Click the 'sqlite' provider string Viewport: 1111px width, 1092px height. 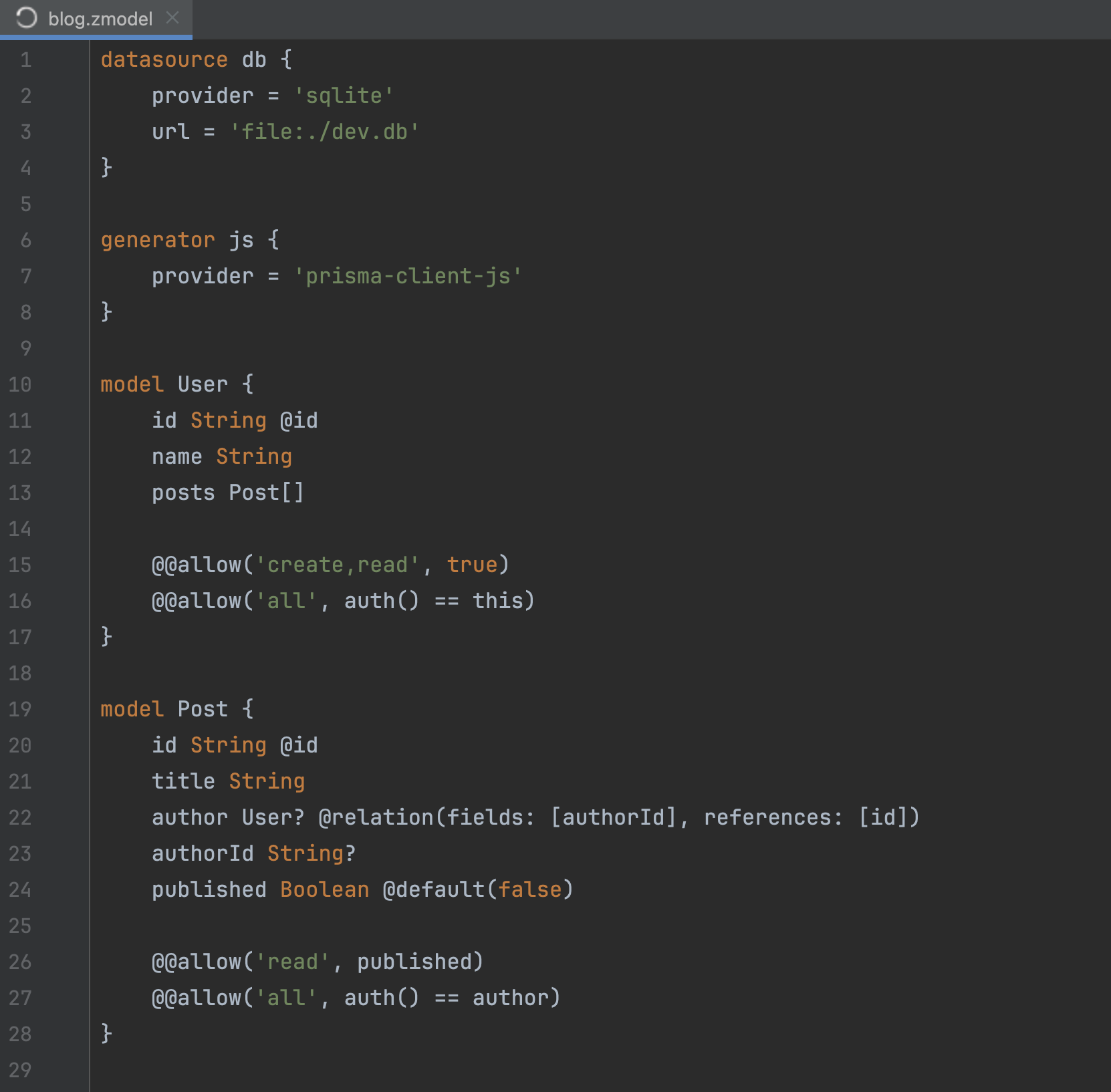coord(345,95)
